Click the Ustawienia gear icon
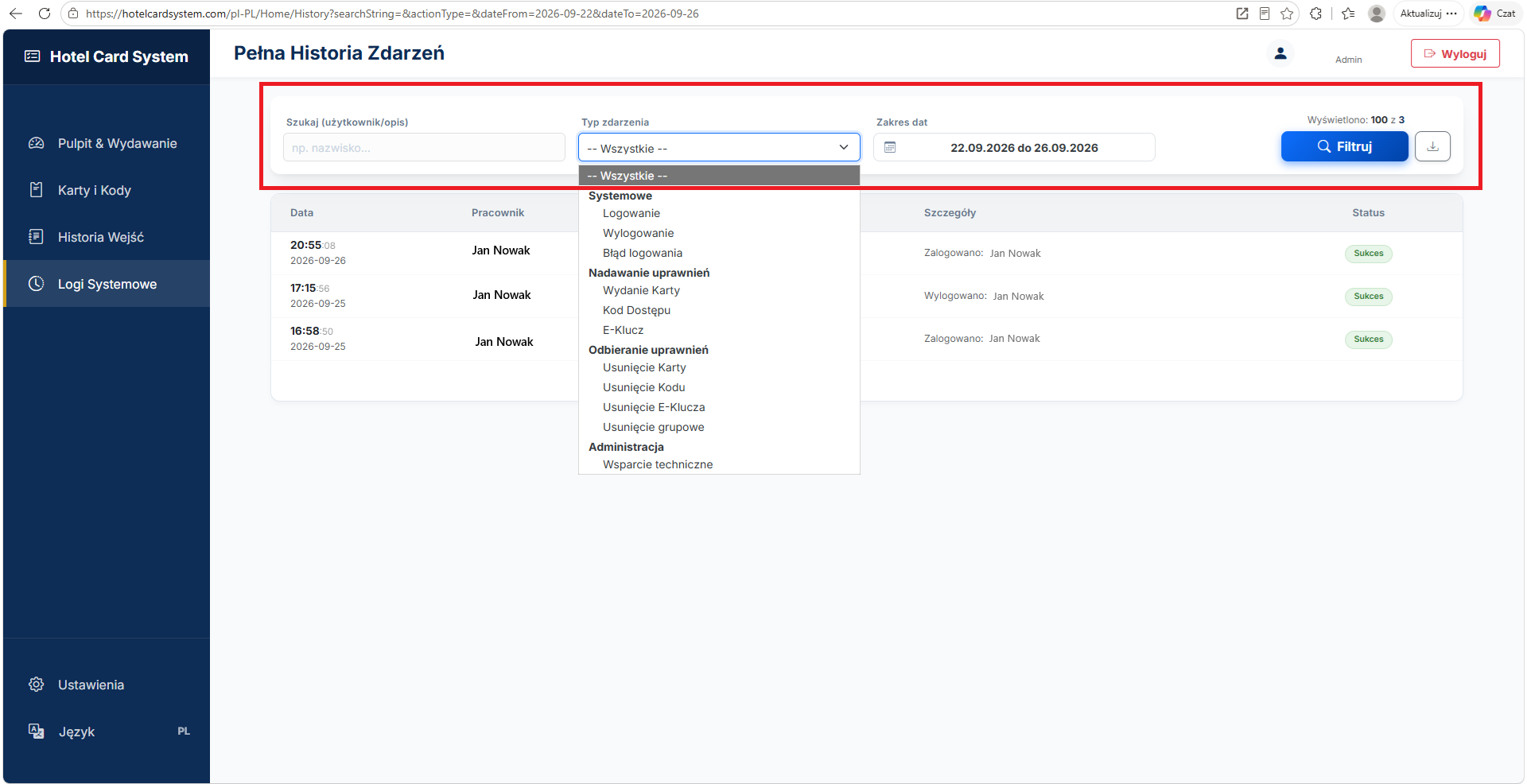 [x=37, y=685]
